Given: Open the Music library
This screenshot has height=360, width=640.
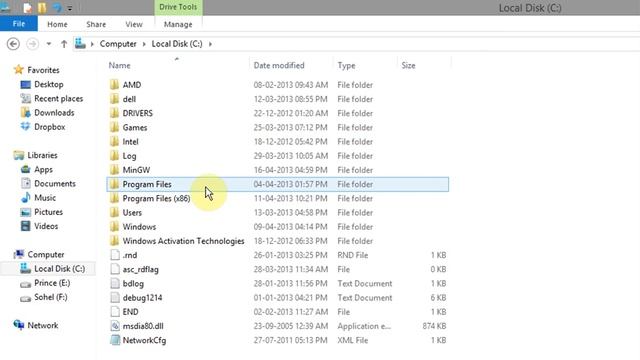Looking at the screenshot, I should [45, 198].
